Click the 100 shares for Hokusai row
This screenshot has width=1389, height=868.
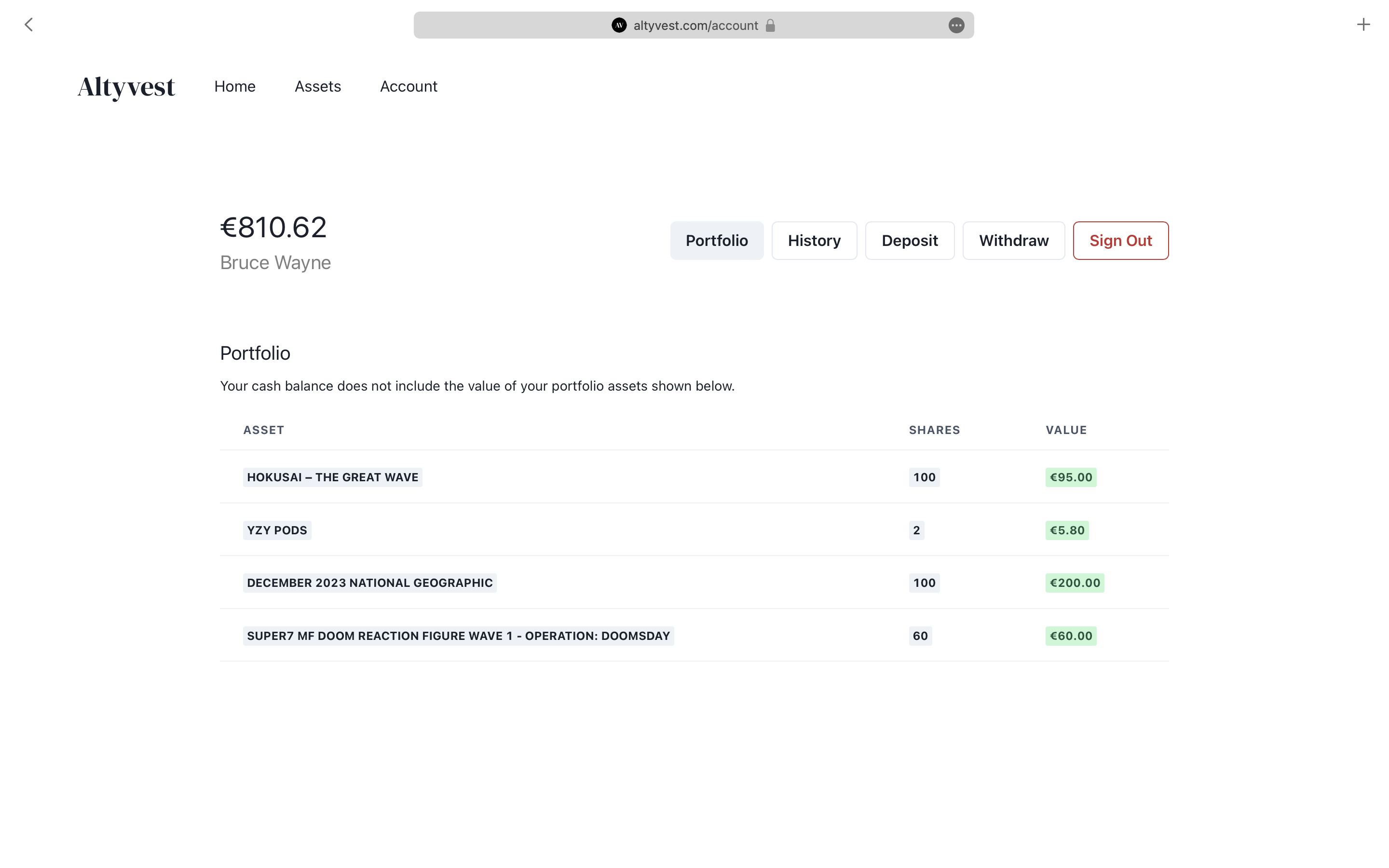pyautogui.click(x=924, y=477)
